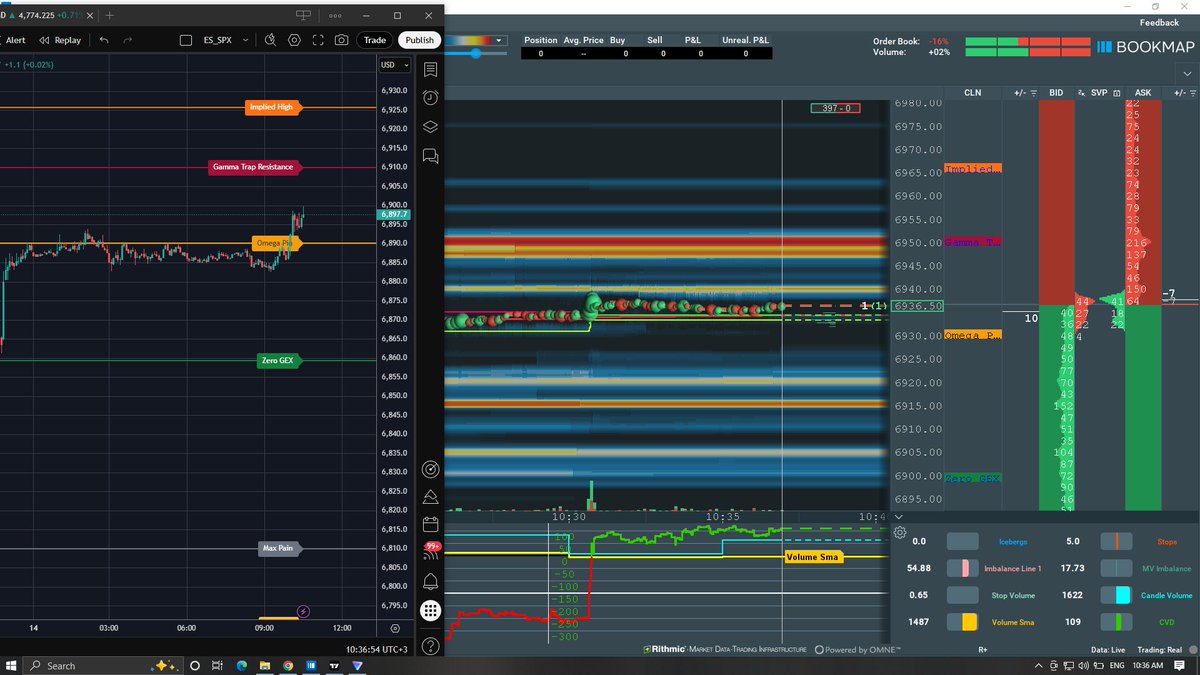
Task: Toggle the CVD indicator switch
Action: pos(1116,622)
